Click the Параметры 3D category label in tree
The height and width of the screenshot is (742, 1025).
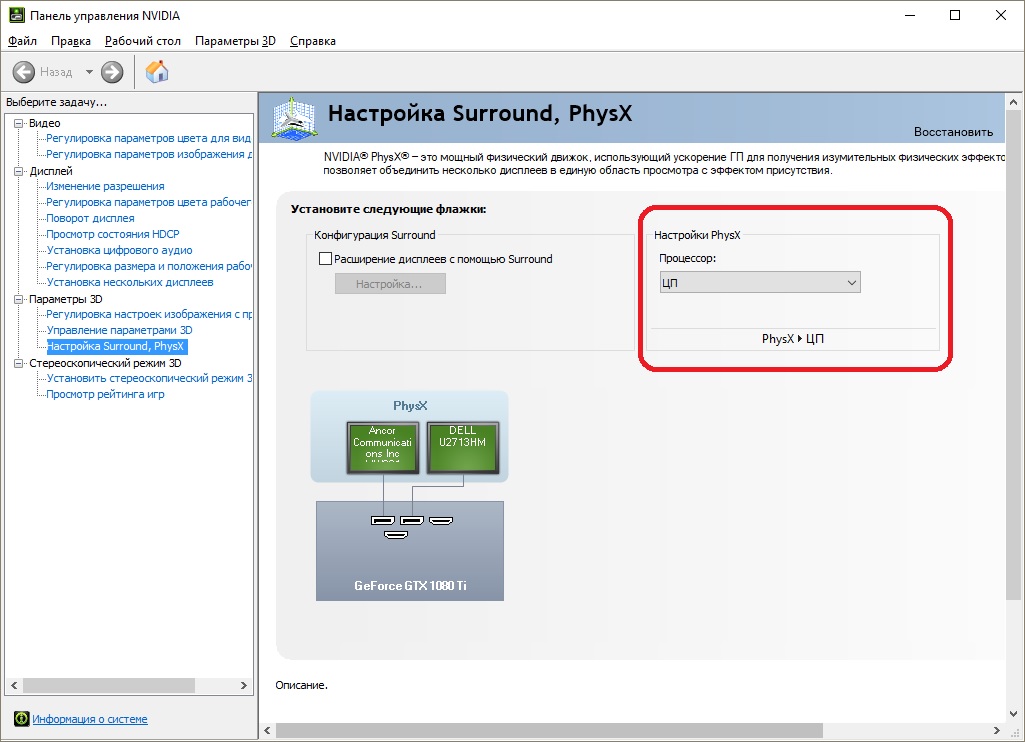click(x=65, y=299)
